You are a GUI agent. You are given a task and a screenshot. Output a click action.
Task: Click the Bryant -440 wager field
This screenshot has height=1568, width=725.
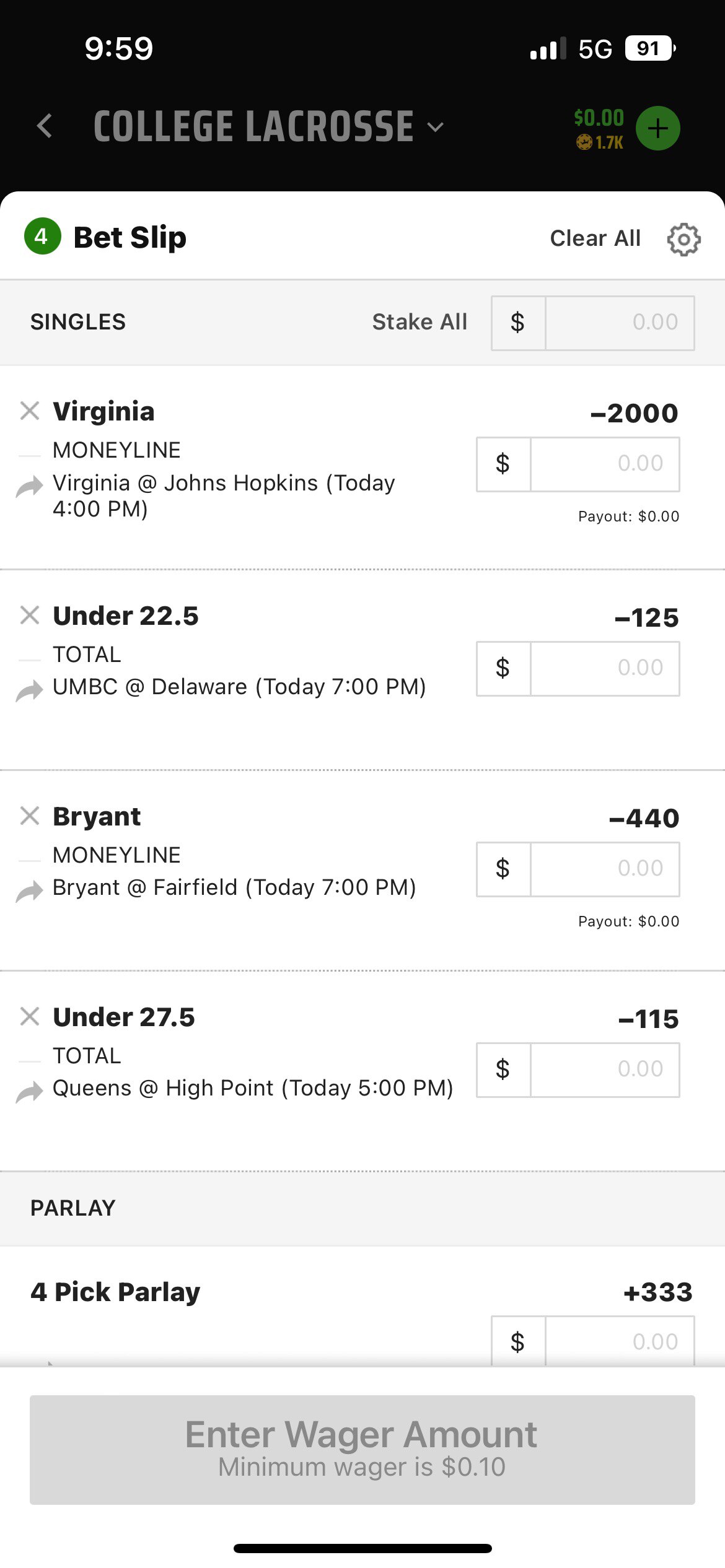tap(604, 869)
